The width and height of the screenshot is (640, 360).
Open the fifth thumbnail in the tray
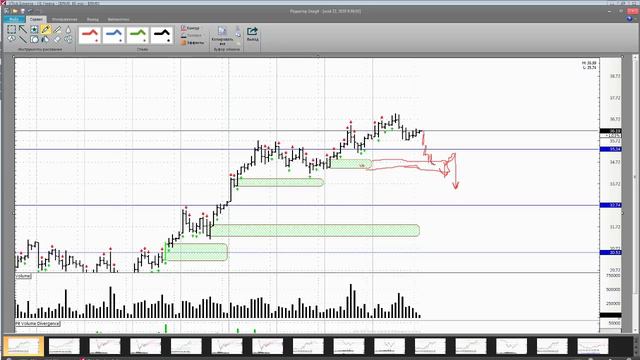(186, 346)
